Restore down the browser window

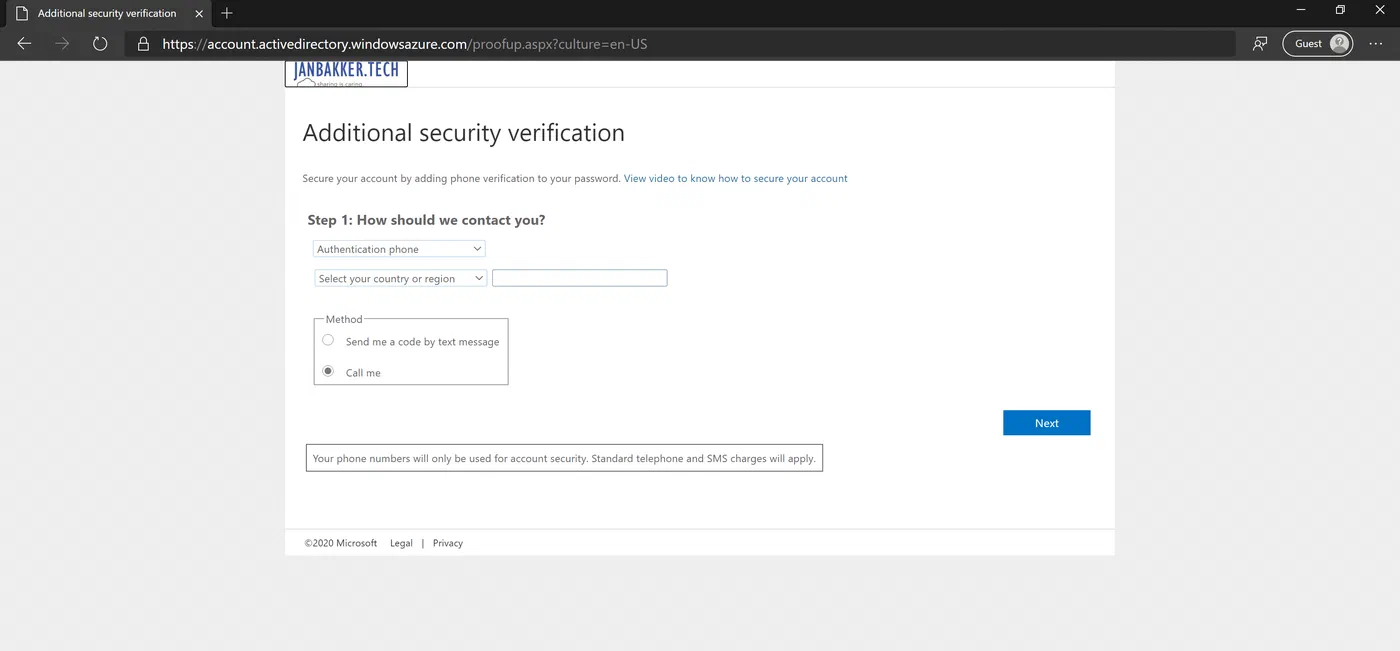(x=1340, y=10)
